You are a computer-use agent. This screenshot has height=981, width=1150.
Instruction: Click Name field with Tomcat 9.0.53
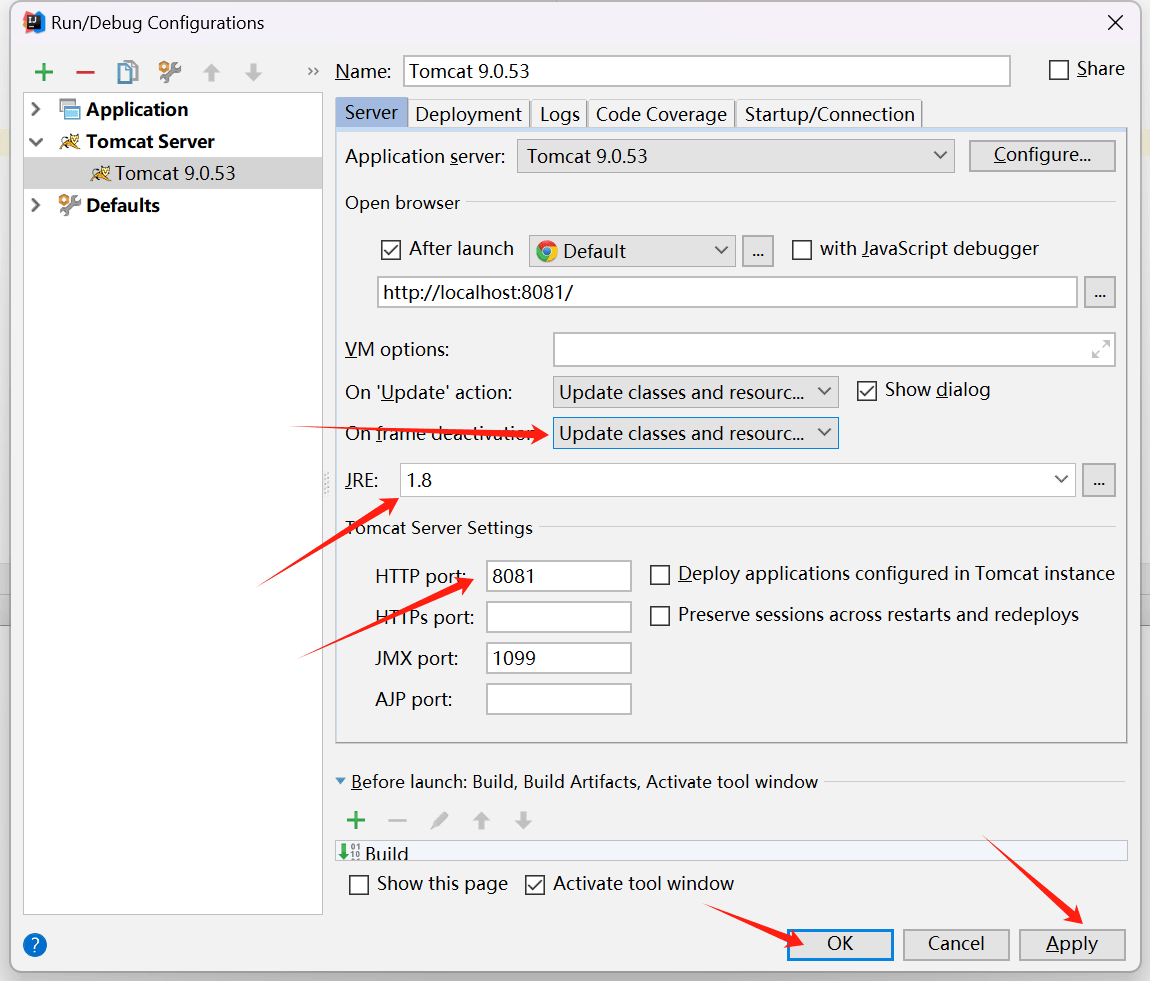(x=706, y=71)
